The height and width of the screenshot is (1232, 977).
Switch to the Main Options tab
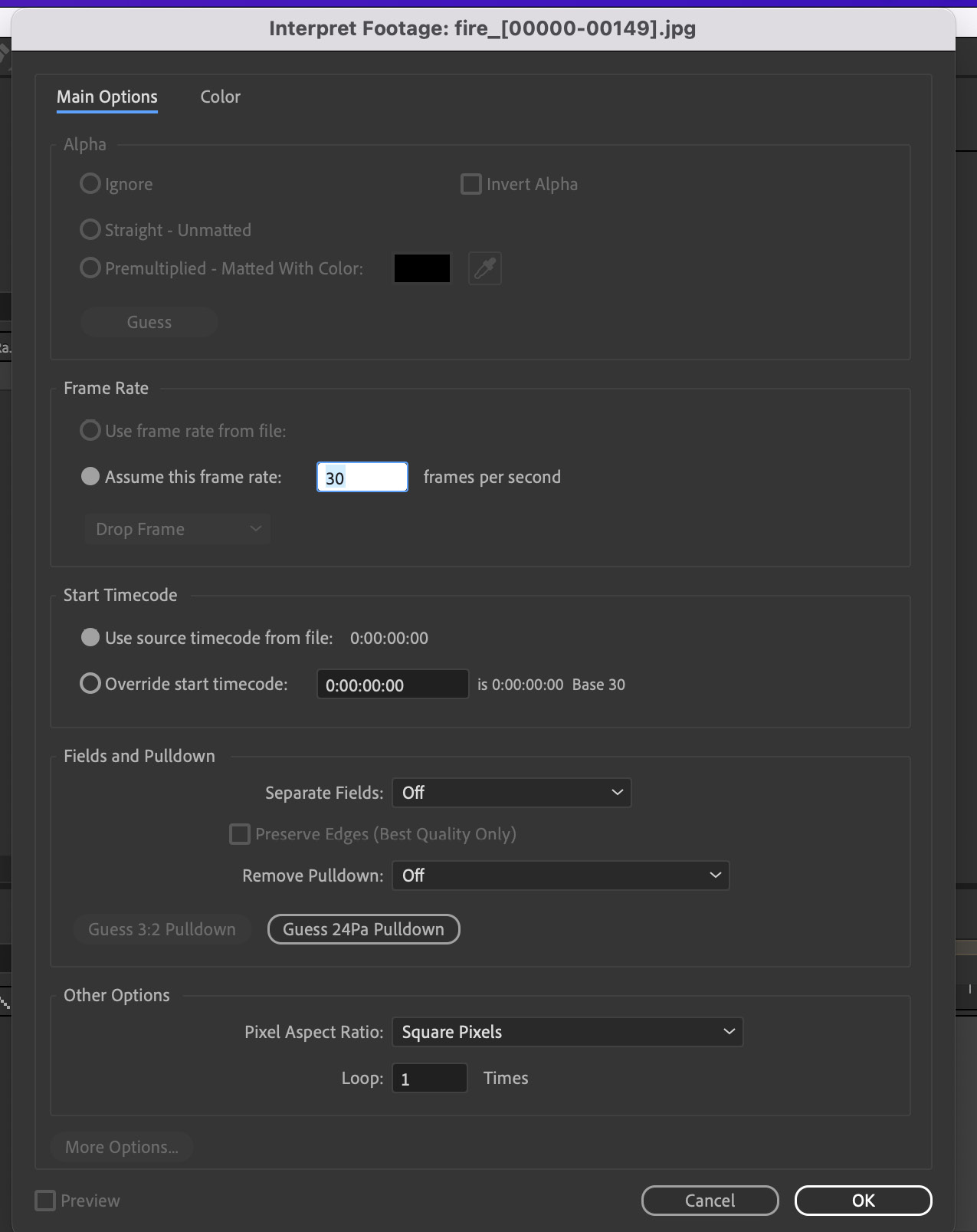point(107,97)
